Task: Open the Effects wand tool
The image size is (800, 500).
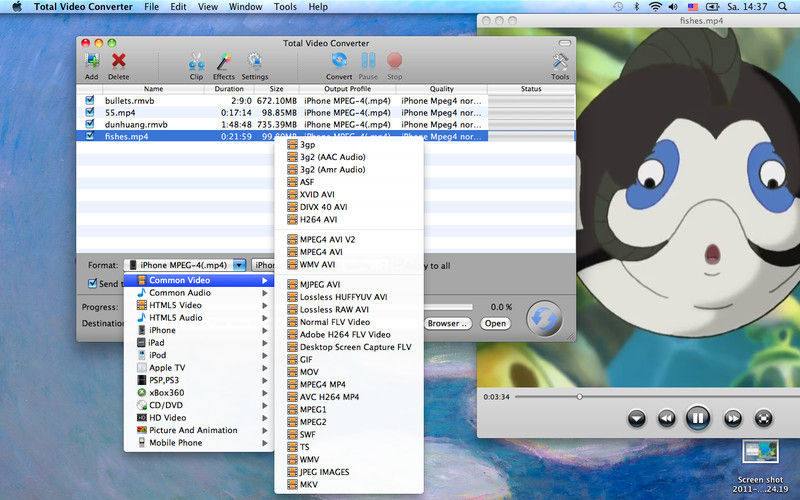Action: [x=223, y=62]
